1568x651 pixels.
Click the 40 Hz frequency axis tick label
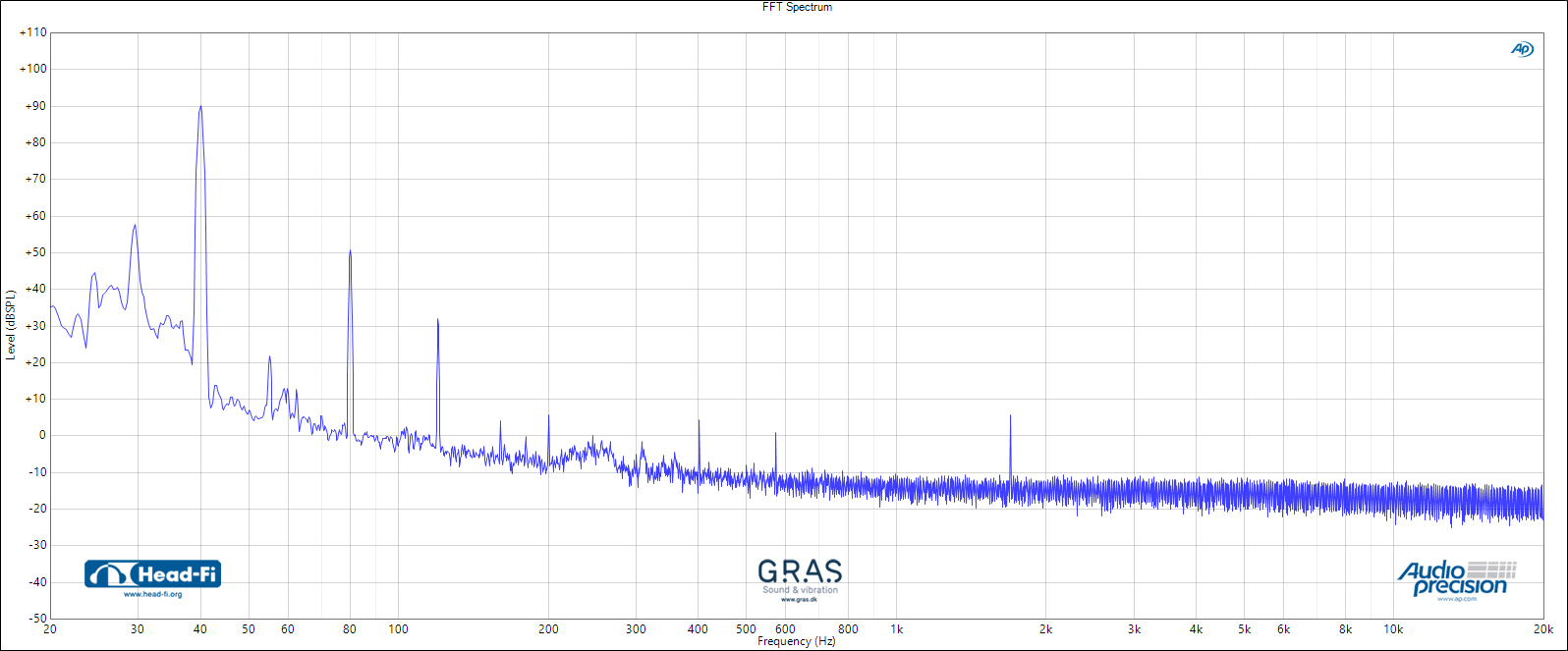(199, 629)
